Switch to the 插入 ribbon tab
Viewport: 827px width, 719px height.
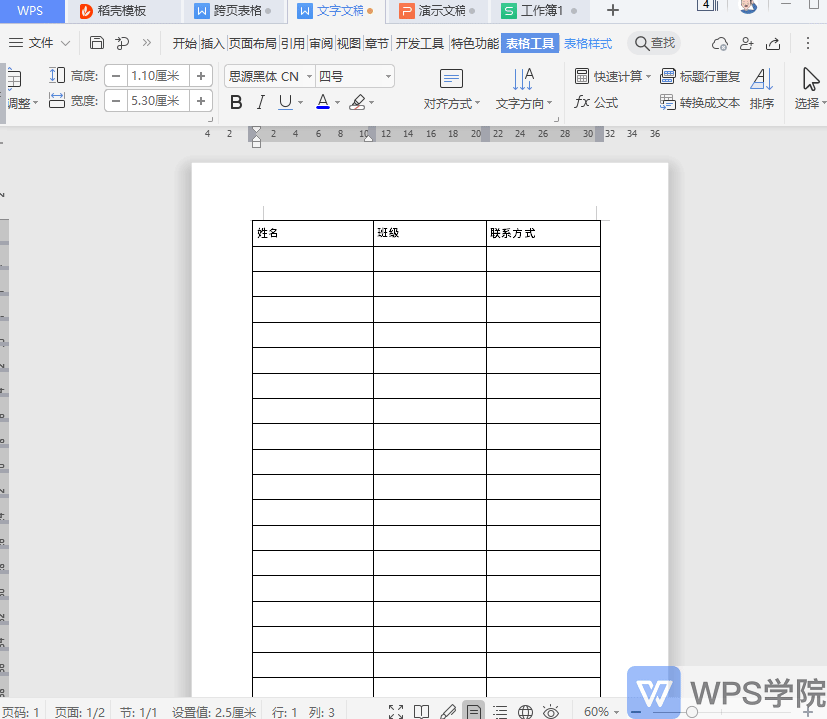pyautogui.click(x=213, y=43)
